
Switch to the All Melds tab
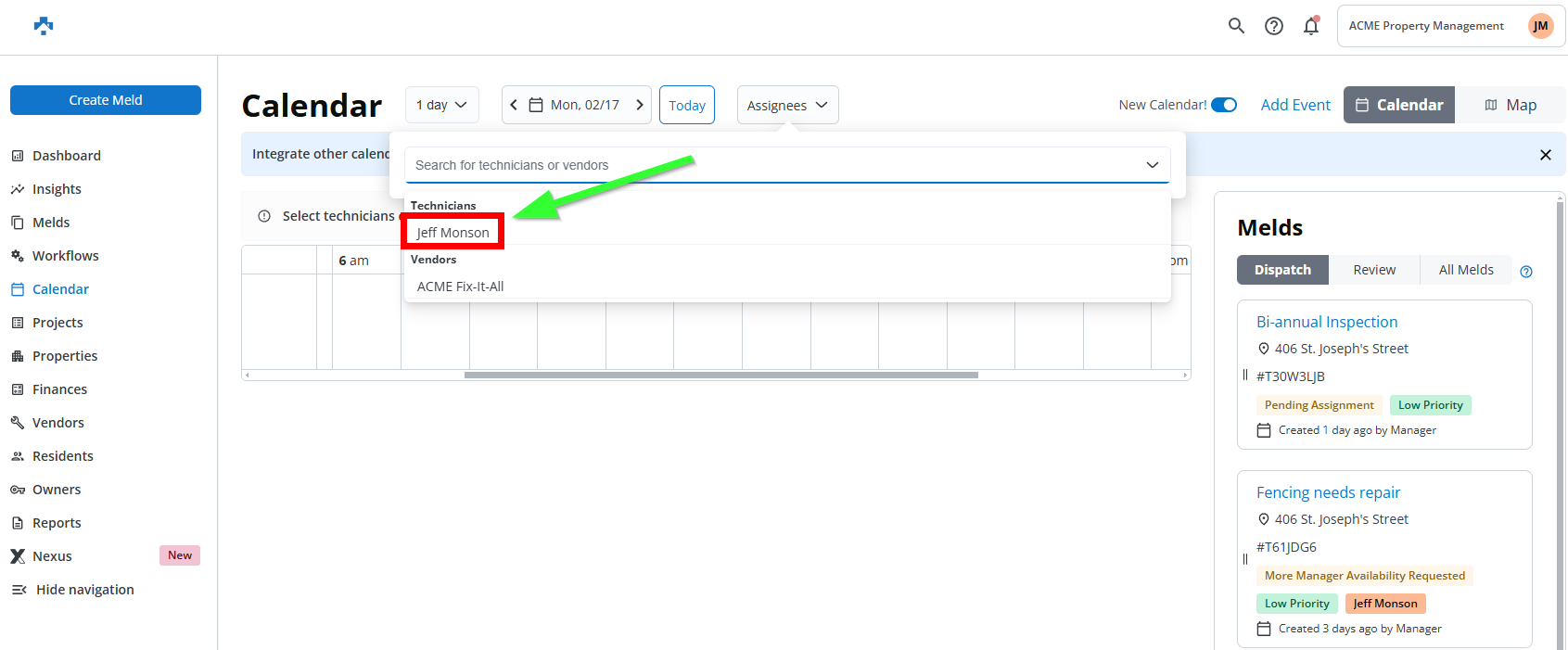(x=1465, y=270)
